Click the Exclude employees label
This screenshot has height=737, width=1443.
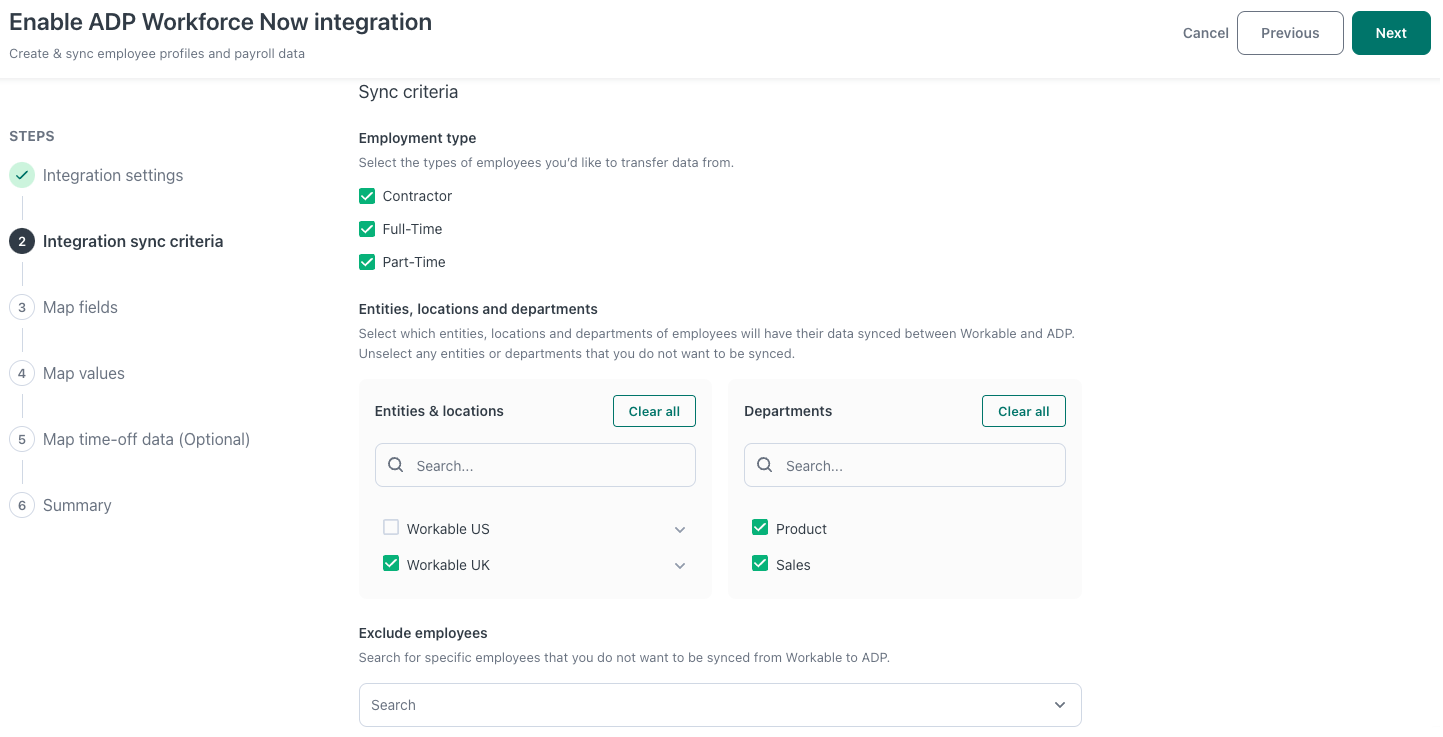click(423, 633)
